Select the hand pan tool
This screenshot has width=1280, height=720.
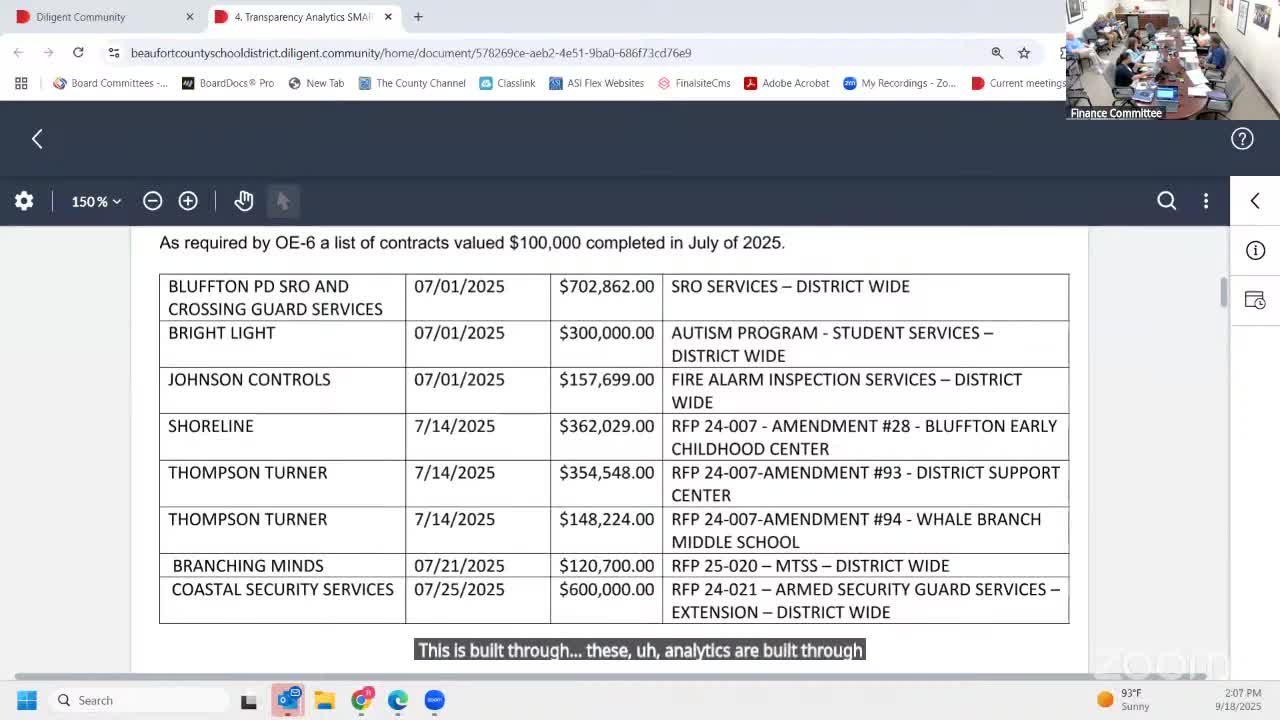click(x=244, y=201)
